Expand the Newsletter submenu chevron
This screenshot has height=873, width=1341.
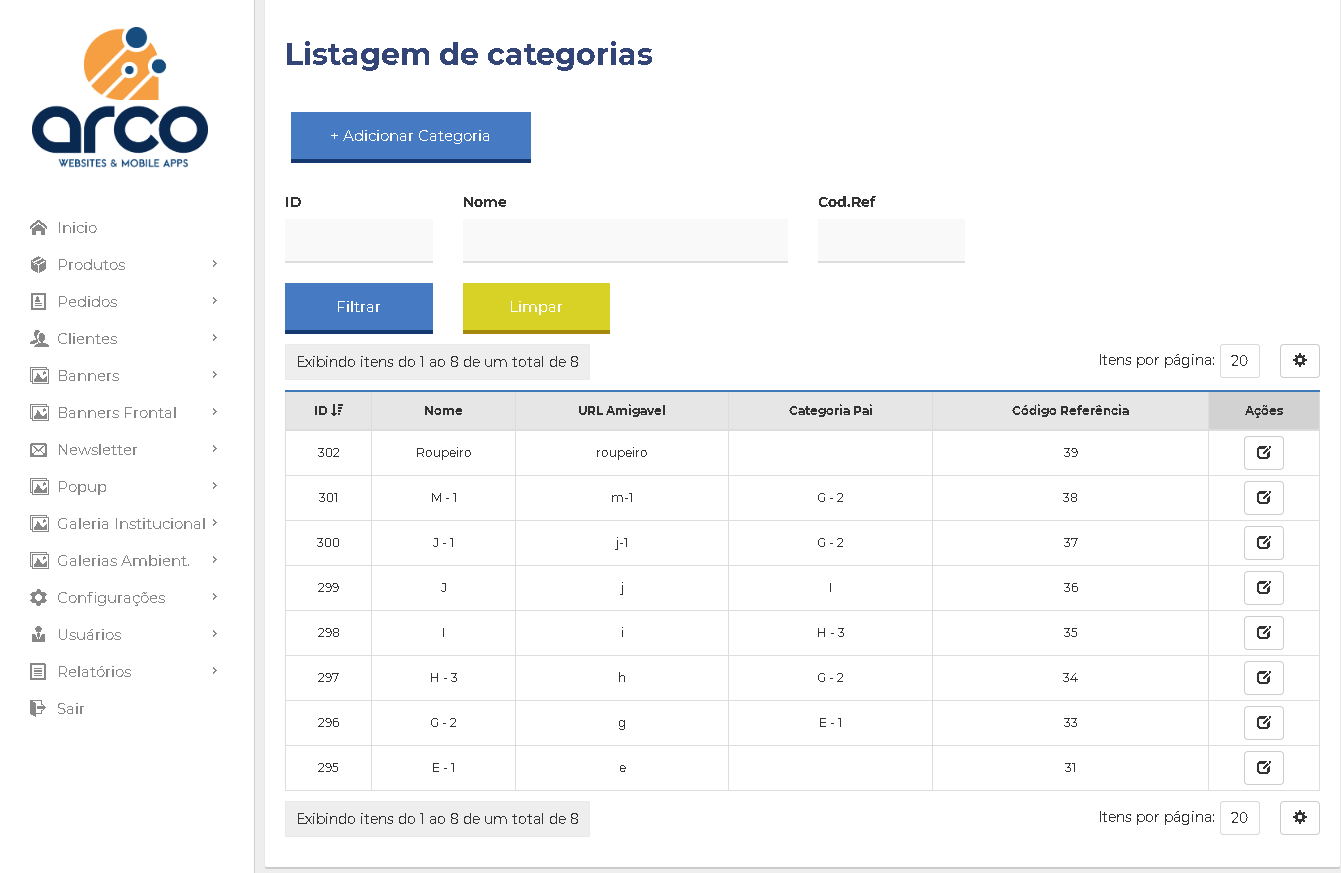click(x=215, y=449)
